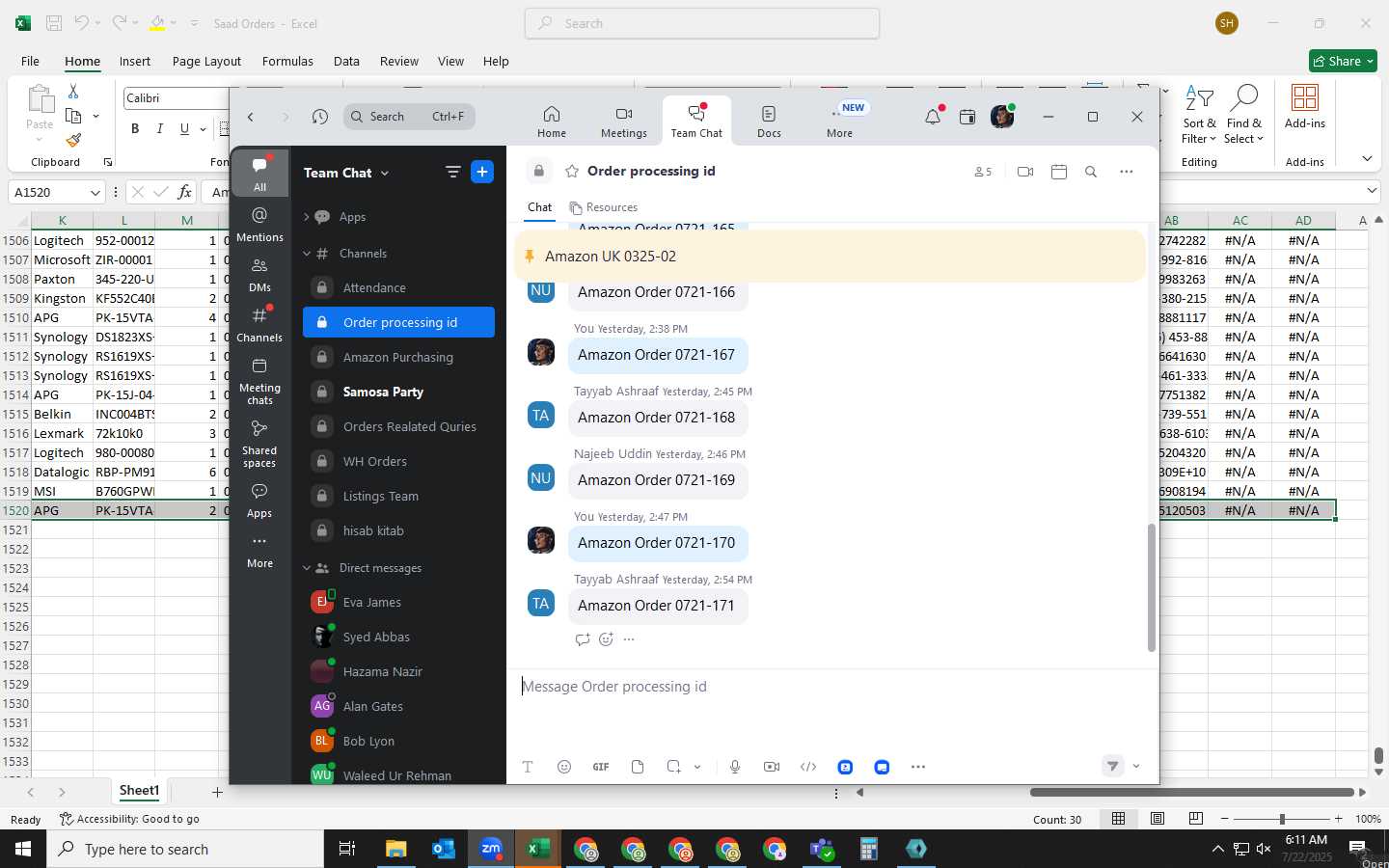The width and height of the screenshot is (1389, 868).
Task: Open Zoom history clock icon
Action: (x=320, y=117)
